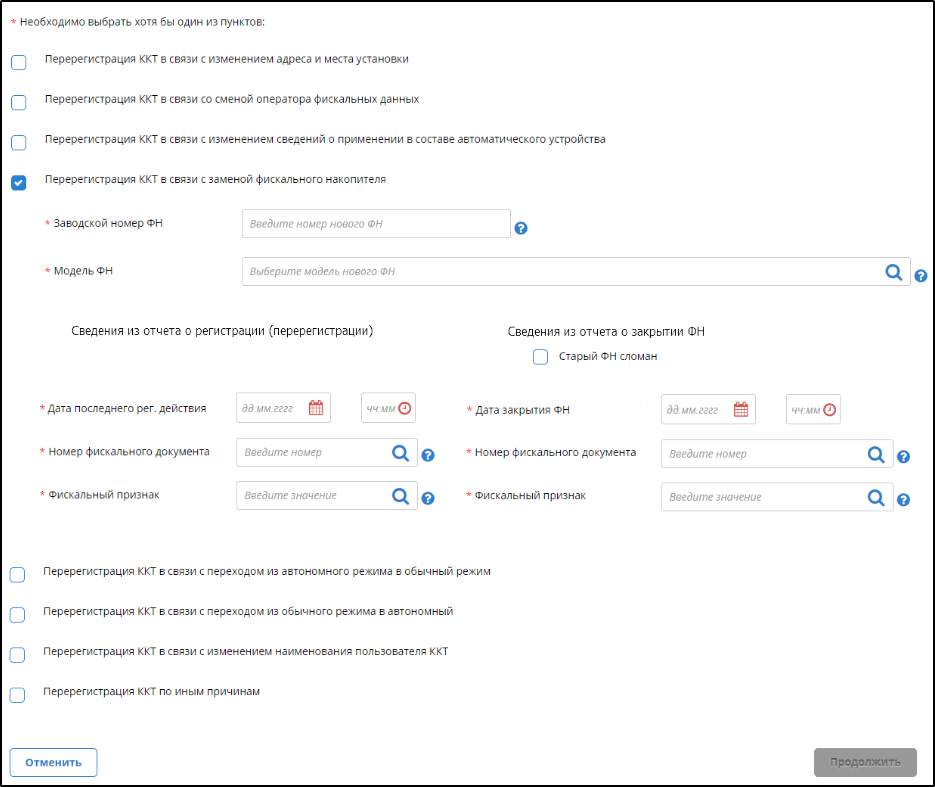Image resolution: width=935 pixels, height=787 pixels.
Task: Click help icon next to Модель ФН
Action: click(x=921, y=275)
